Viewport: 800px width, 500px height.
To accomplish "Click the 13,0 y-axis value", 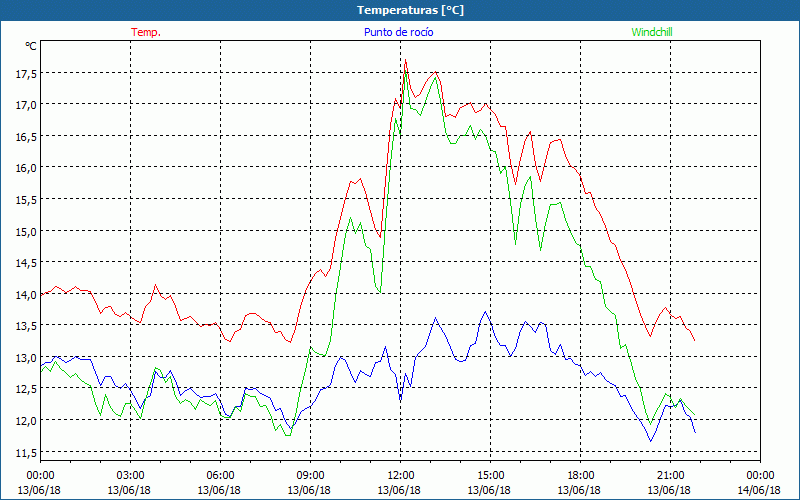I will 27,358.
